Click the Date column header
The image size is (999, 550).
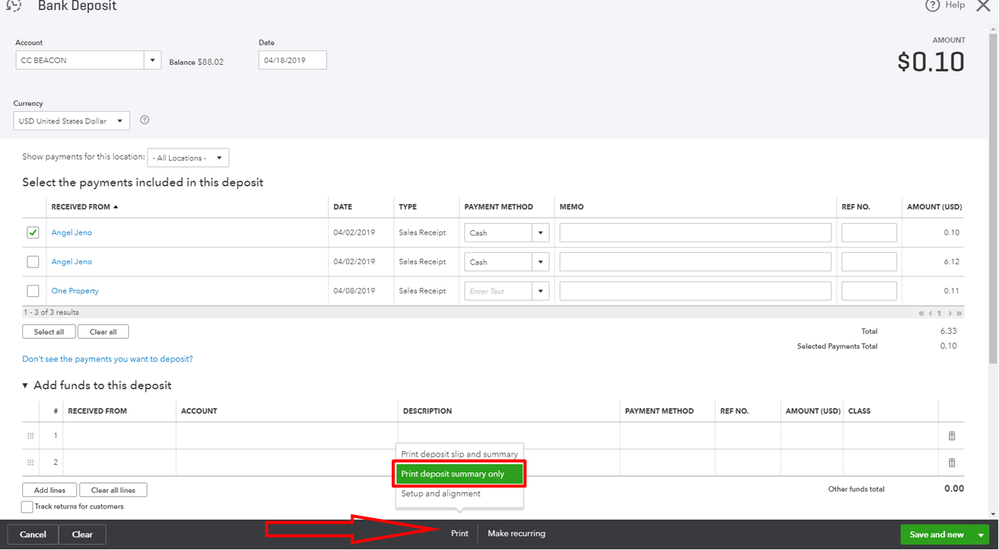click(x=343, y=206)
